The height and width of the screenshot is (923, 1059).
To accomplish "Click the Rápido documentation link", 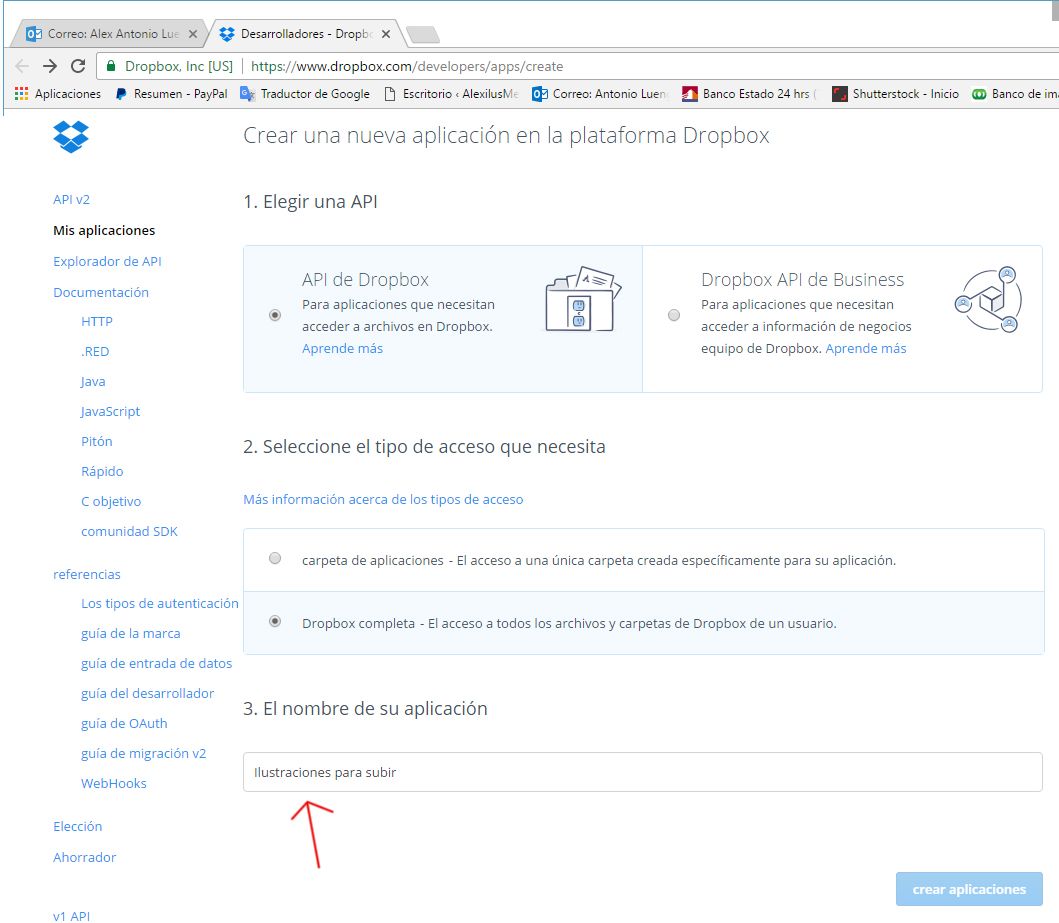I will coord(102,471).
